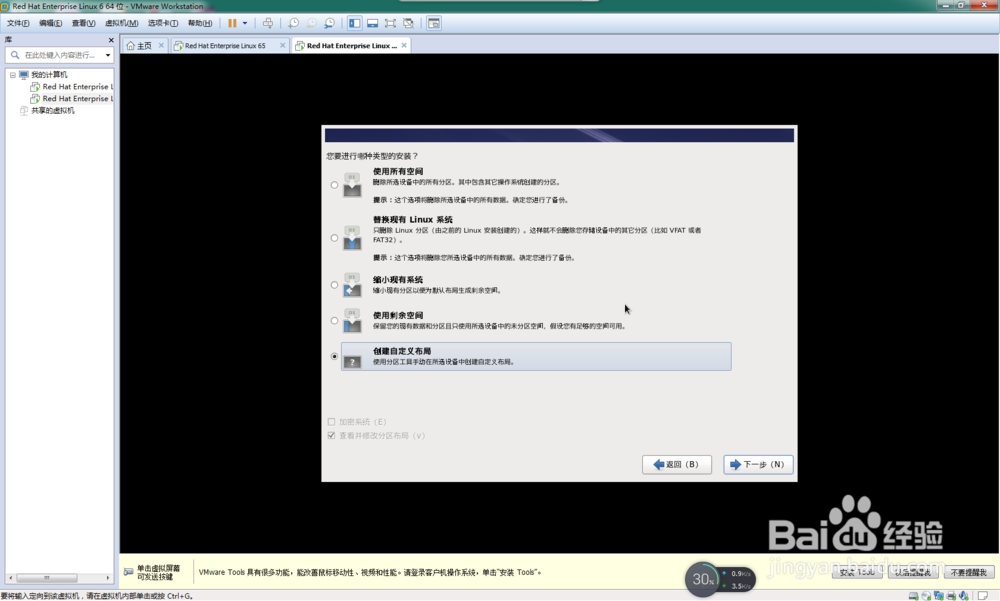
Task: Open the power options dropdown arrow
Action: pyautogui.click(x=245, y=23)
